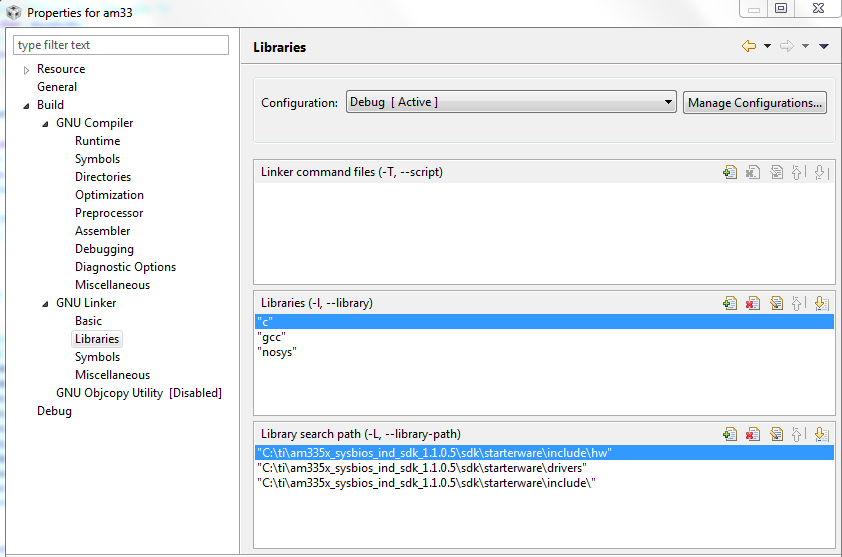842x557 pixels.
Task: Open GNU Objcopy Utility [Disabled] item
Action: coord(139,393)
